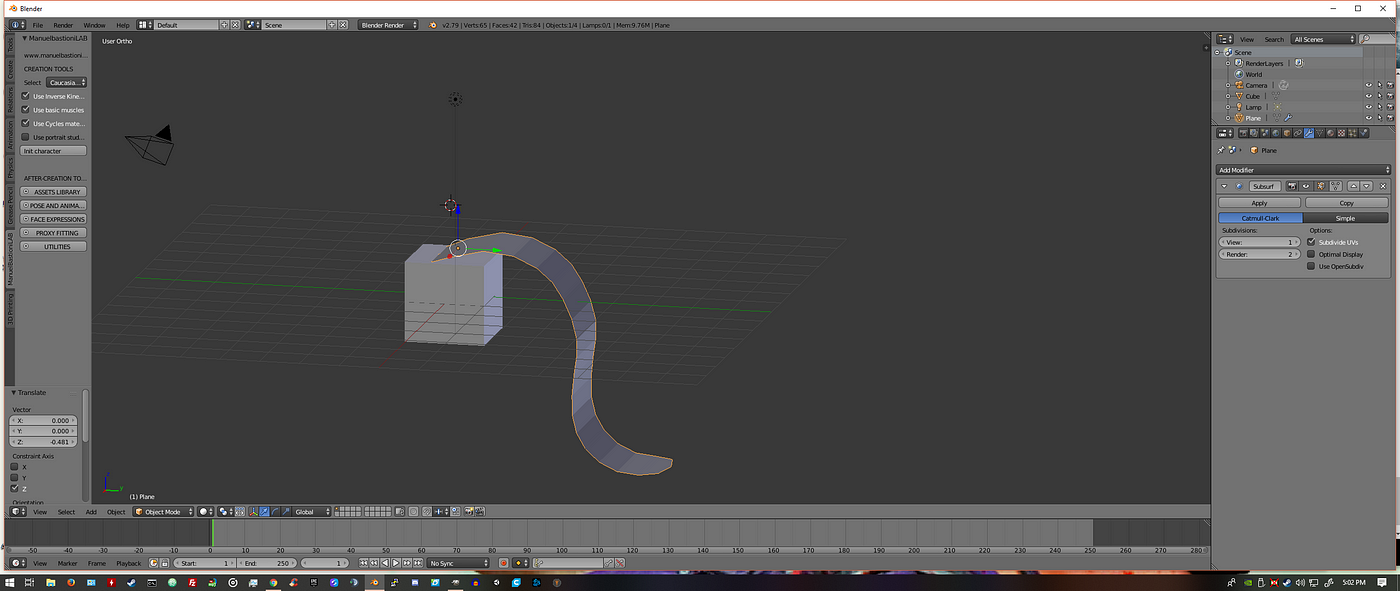Click the Plane modifier wrench icon in outliner

(x=1288, y=118)
